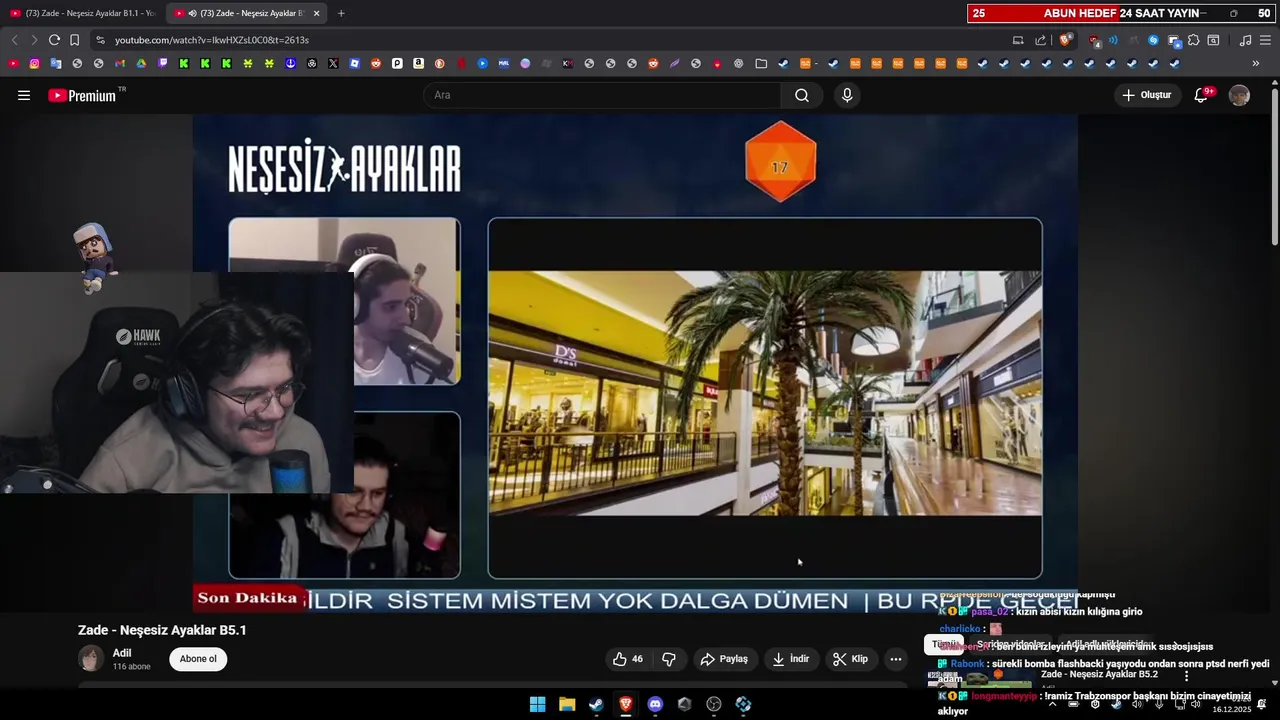The width and height of the screenshot is (1280, 720).
Task: Start voice search with microphone icon
Action: tap(847, 95)
